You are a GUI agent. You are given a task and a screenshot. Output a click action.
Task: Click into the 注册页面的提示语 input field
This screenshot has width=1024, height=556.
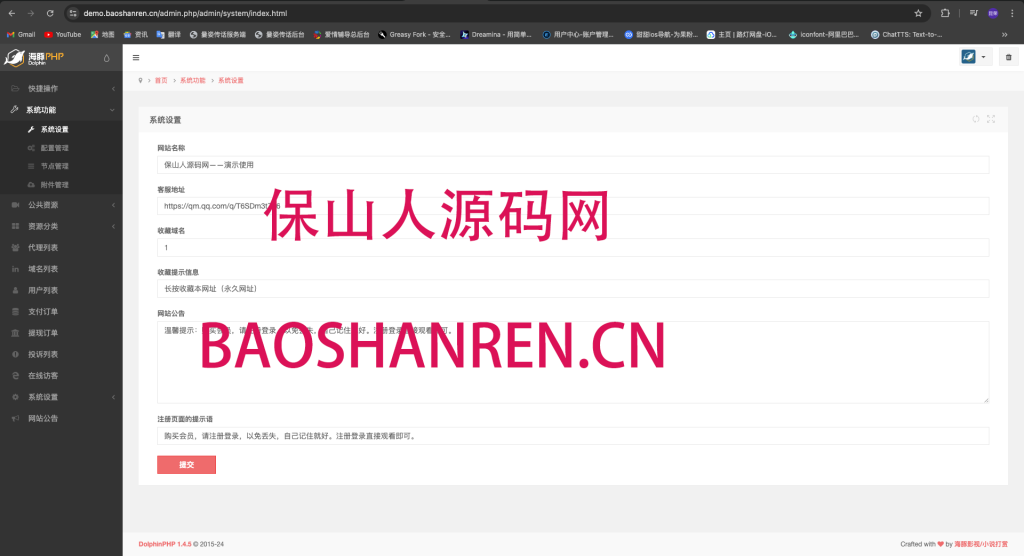[x=573, y=436]
